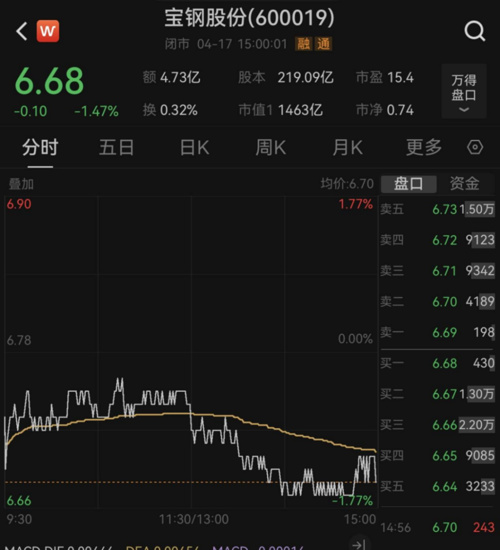Tap the current price 6.68
The image size is (500, 550).
click(49, 81)
